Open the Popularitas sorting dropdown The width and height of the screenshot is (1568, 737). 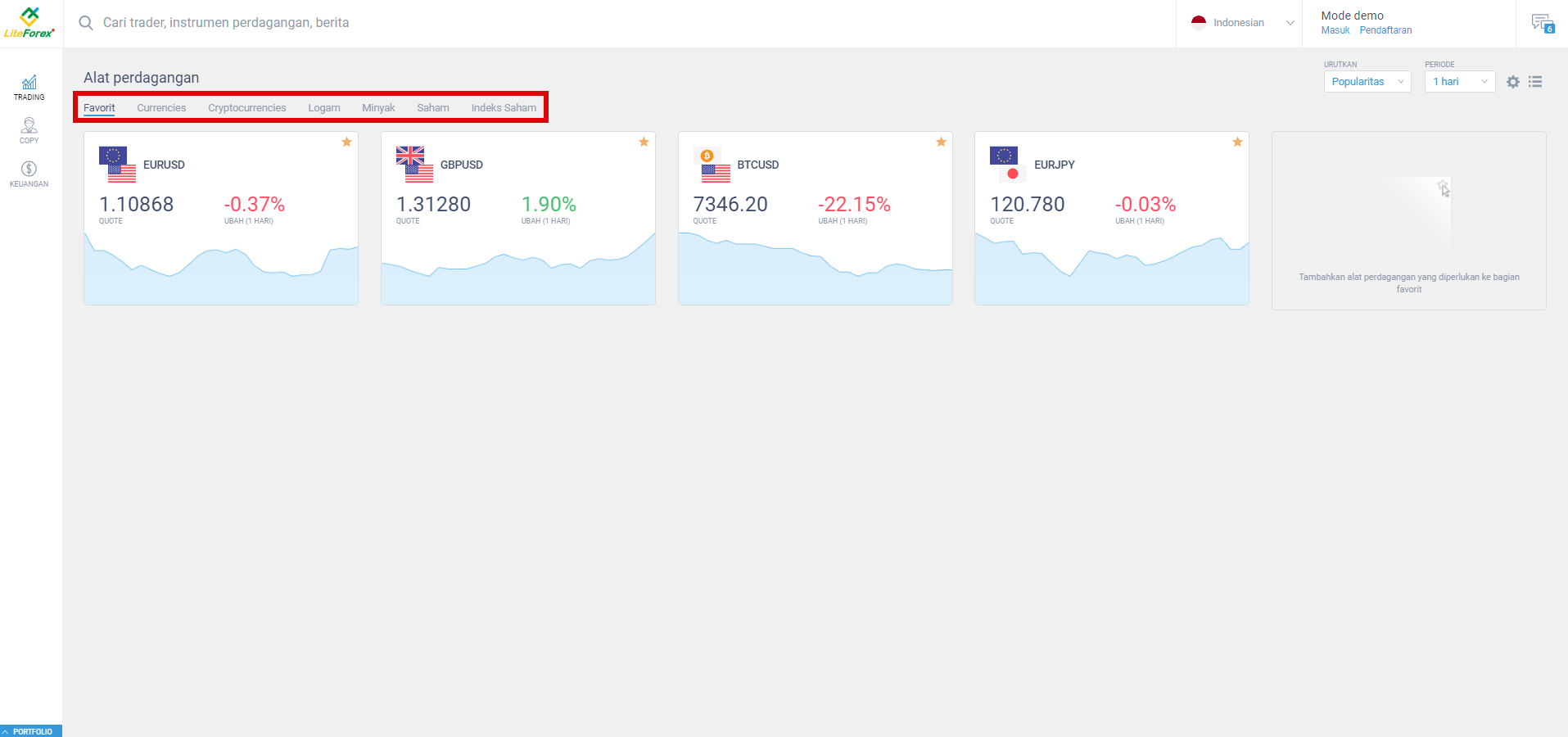[1367, 81]
